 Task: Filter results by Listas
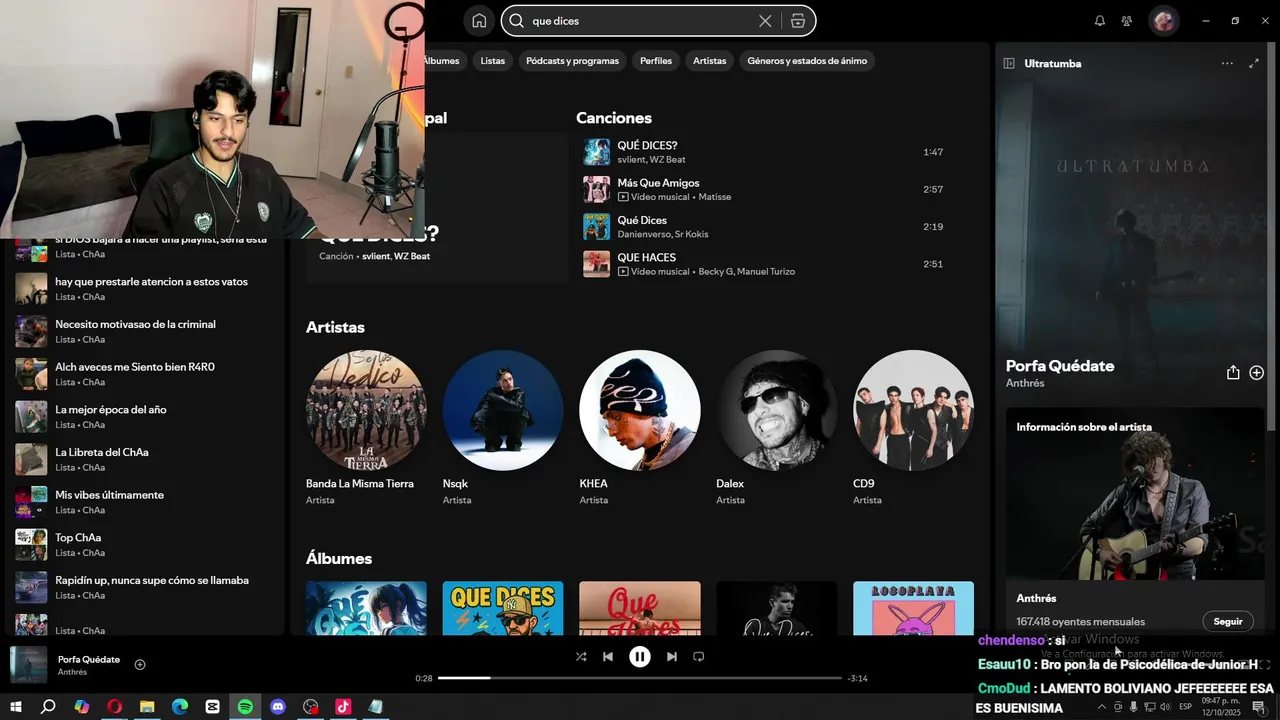coord(493,61)
